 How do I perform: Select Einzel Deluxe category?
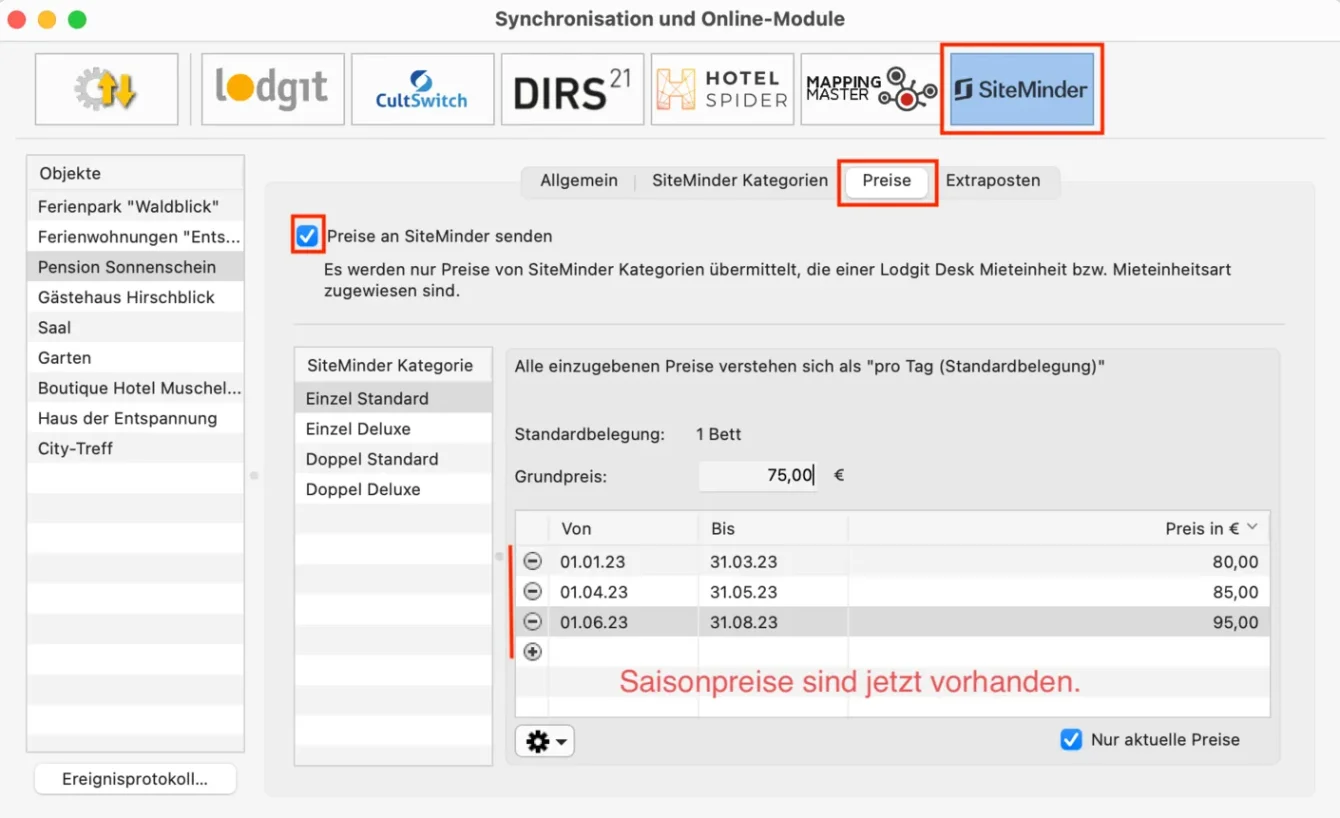click(393, 428)
